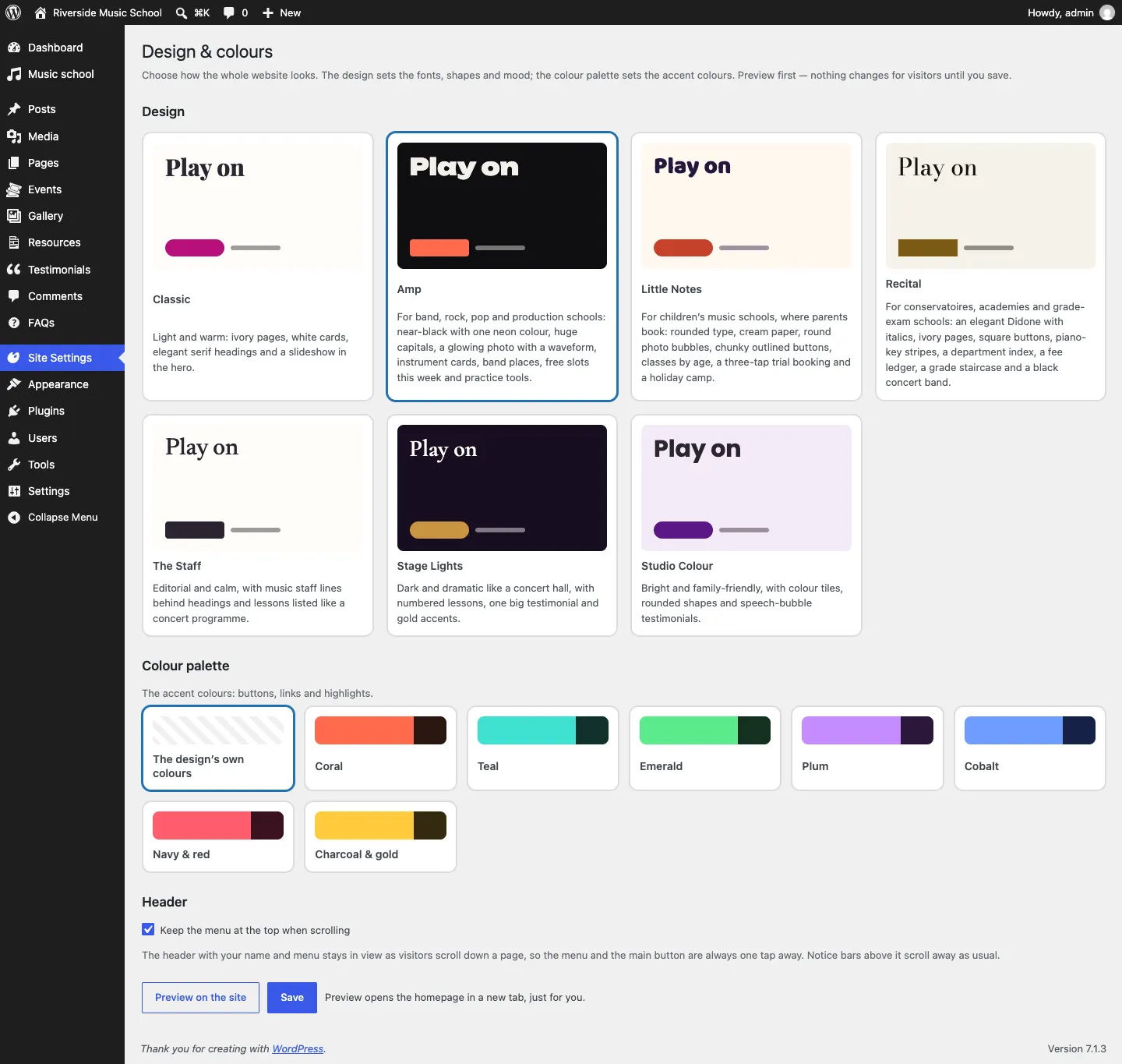The width and height of the screenshot is (1122, 1064).
Task: Click the Media icon in sidebar
Action: (x=14, y=136)
